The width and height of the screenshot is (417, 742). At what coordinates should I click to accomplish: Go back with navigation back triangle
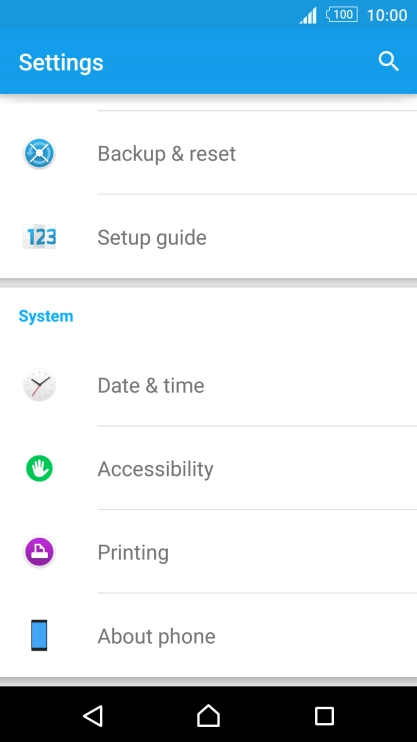pos(93,715)
